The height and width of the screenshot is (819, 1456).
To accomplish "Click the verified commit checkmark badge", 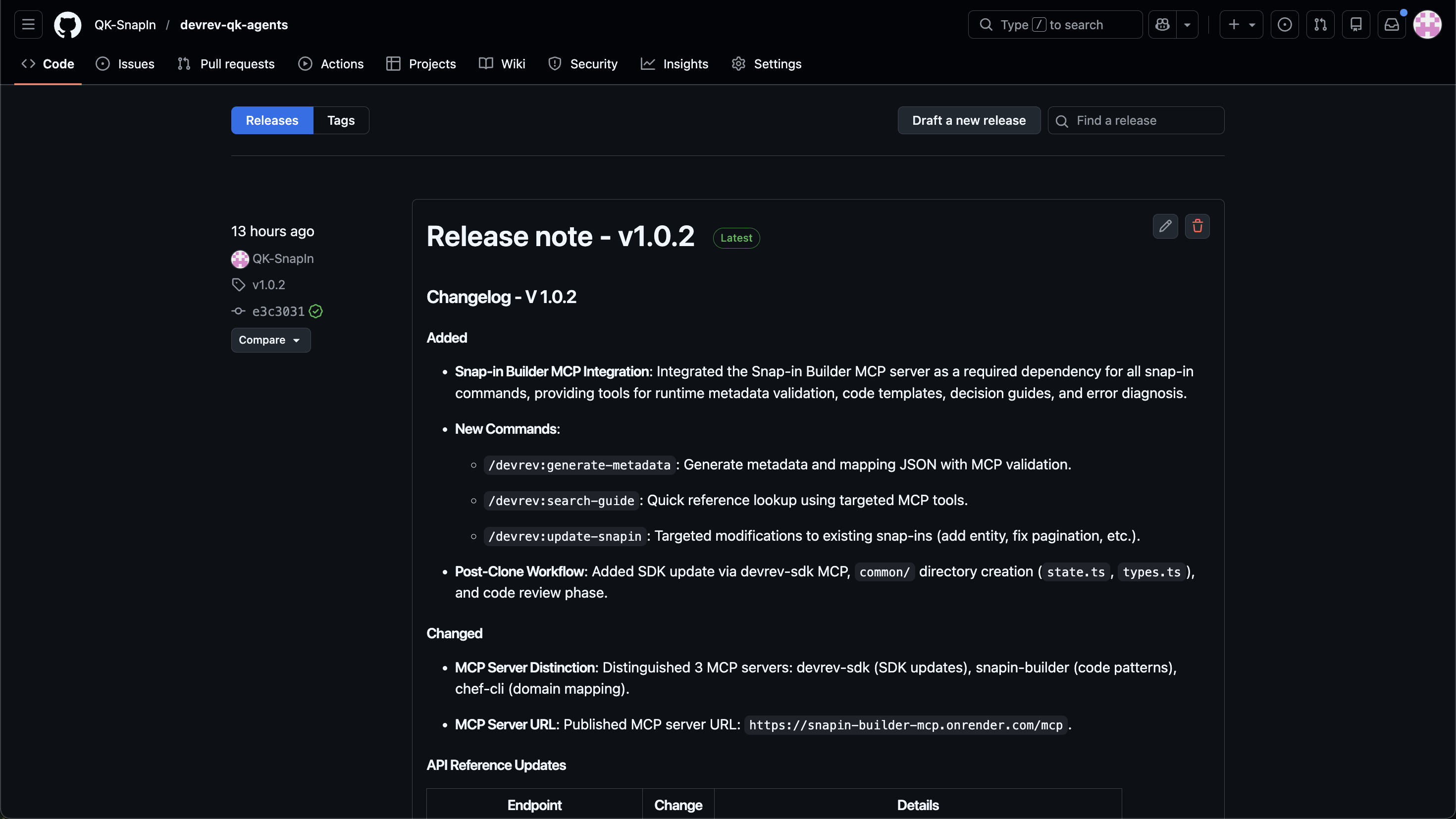I will point(316,311).
